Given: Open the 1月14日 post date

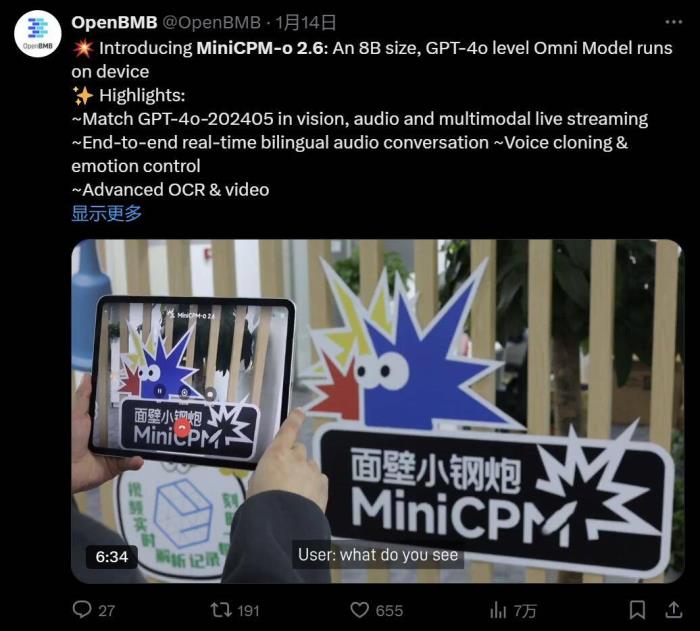Looking at the screenshot, I should [305, 22].
